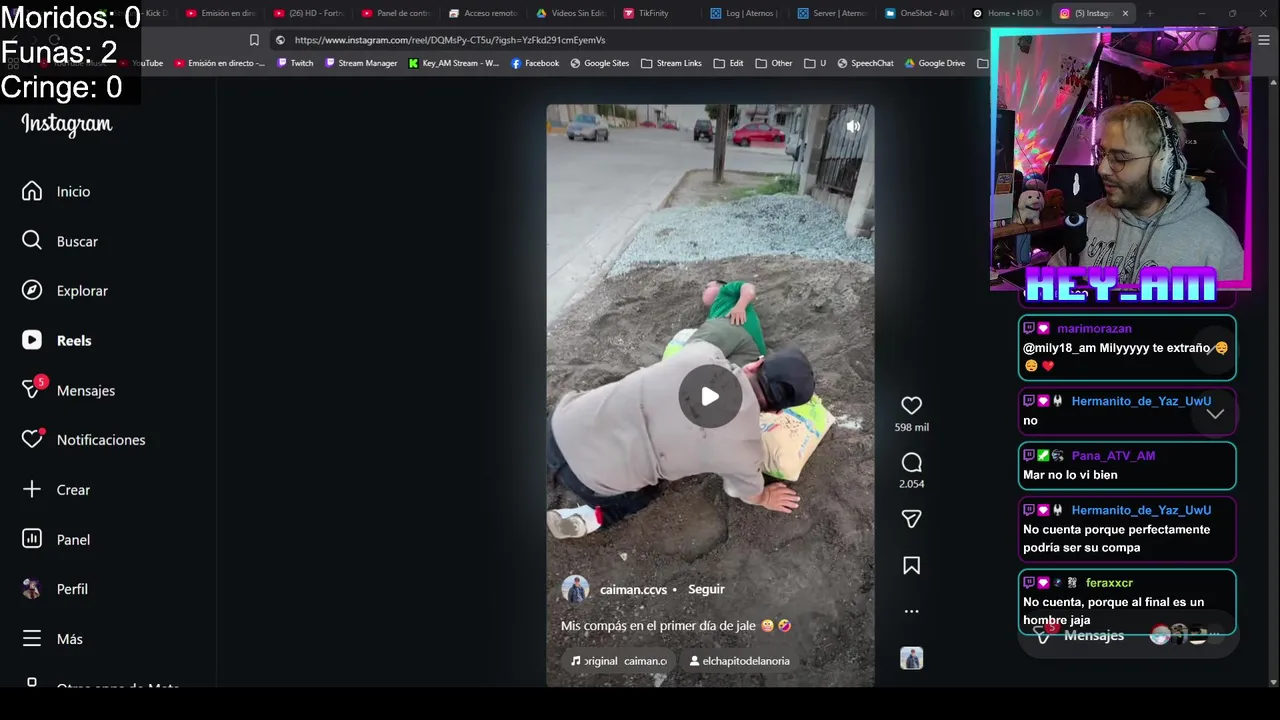Viewport: 1280px width, 720px height.
Task: Open Perfil avatar in sidebar
Action: (x=32, y=589)
